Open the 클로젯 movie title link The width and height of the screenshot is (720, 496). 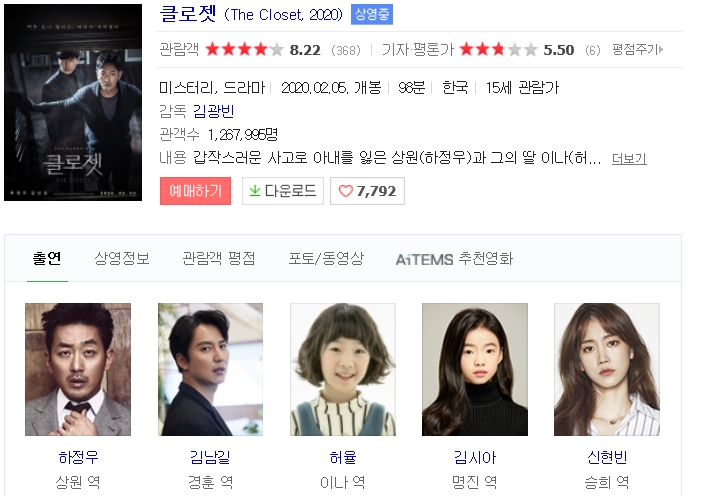point(188,14)
